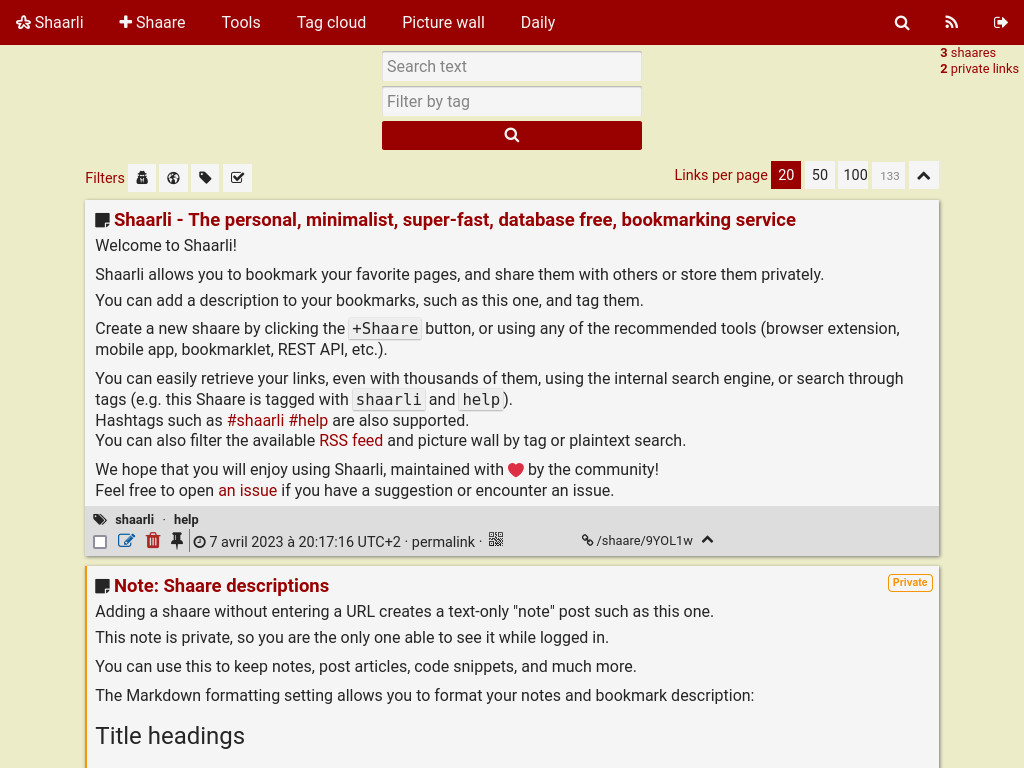Focus the Filter by tag field
The height and width of the screenshot is (768, 1024).
tap(512, 102)
